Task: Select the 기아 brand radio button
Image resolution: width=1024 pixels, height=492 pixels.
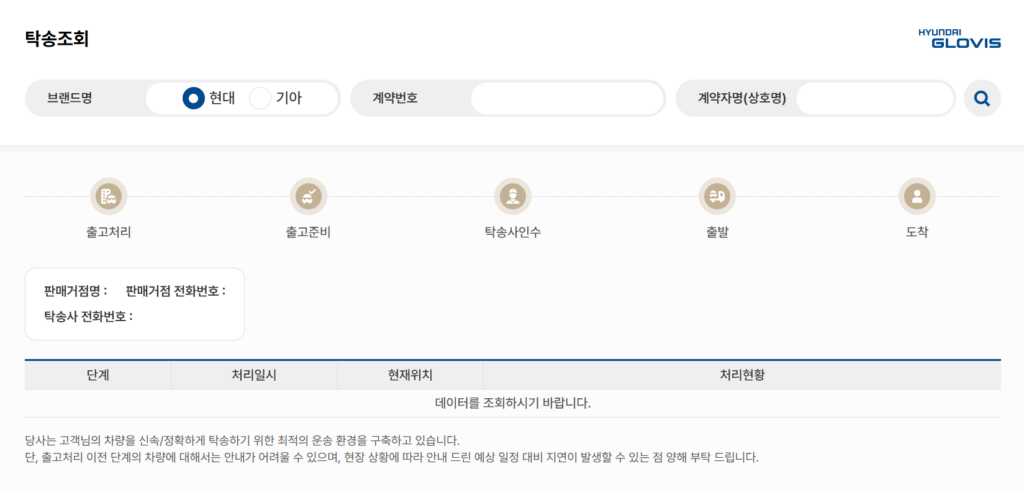Action: click(260, 98)
